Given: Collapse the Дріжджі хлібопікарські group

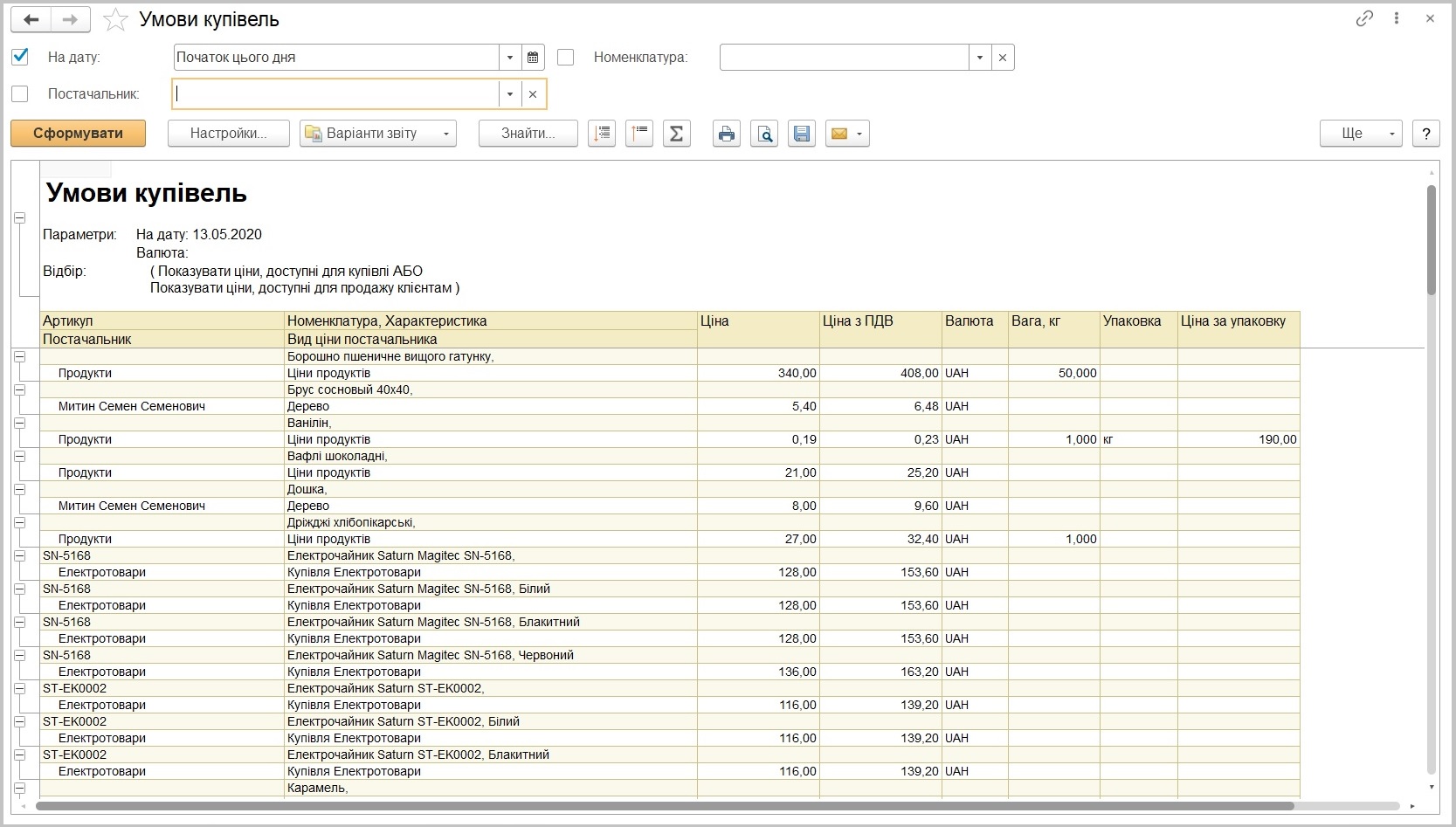Looking at the screenshot, I should tap(19, 522).
